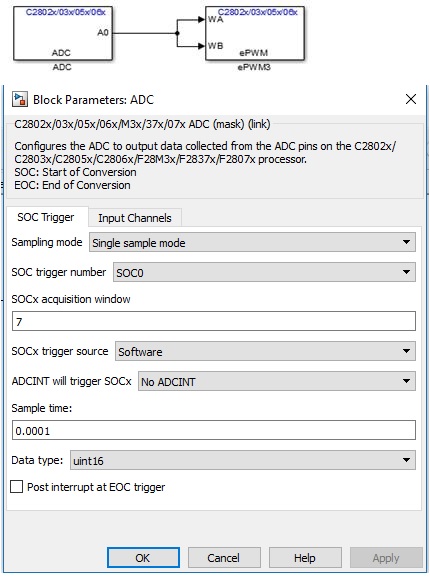Open the Sampling mode dropdown
The image size is (430, 577).
252,242
